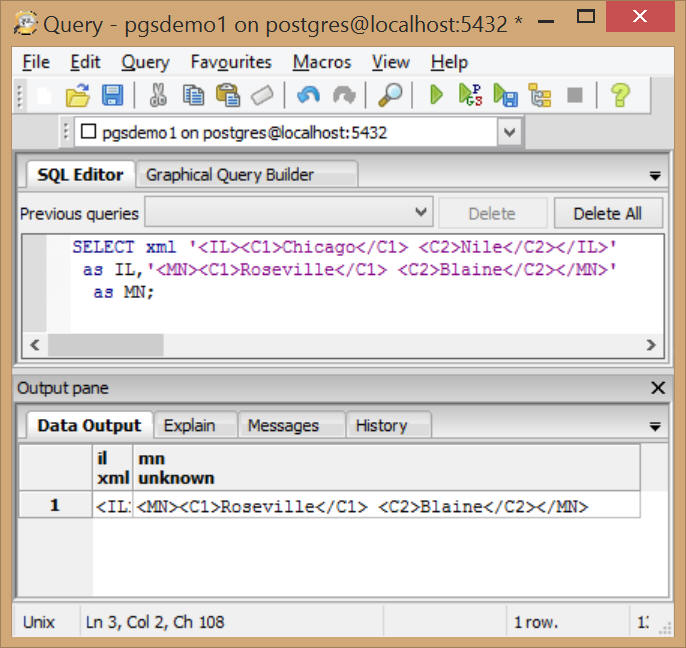Open the View menu
This screenshot has width=686, height=648.
pos(391,62)
